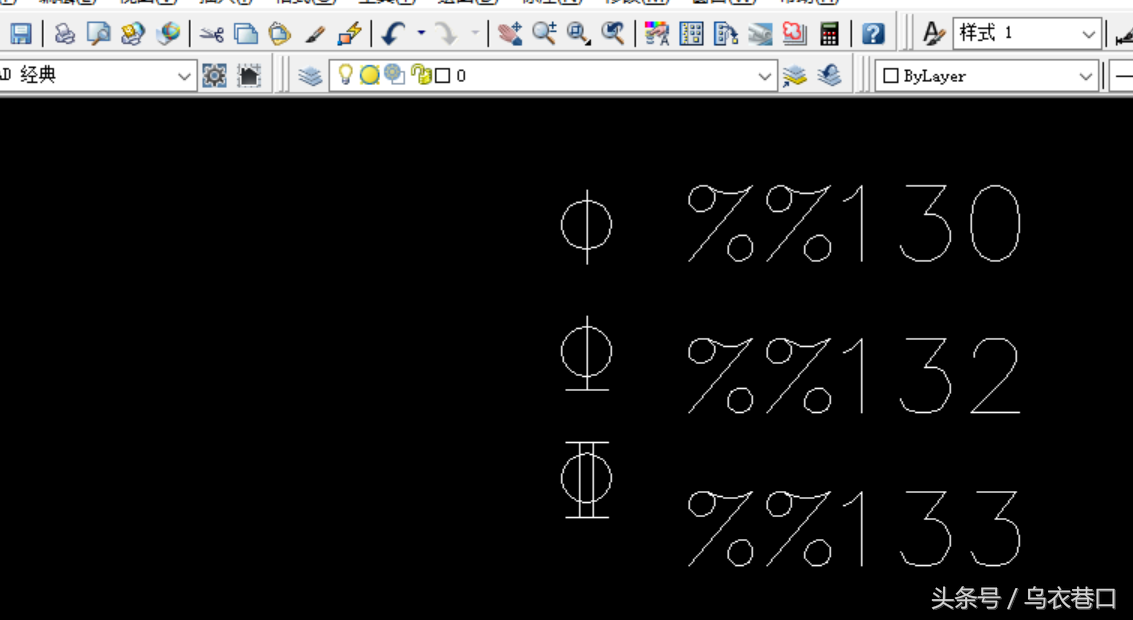Click the 3D DWF globe icon
This screenshot has height=620, width=1133.
tap(168, 33)
